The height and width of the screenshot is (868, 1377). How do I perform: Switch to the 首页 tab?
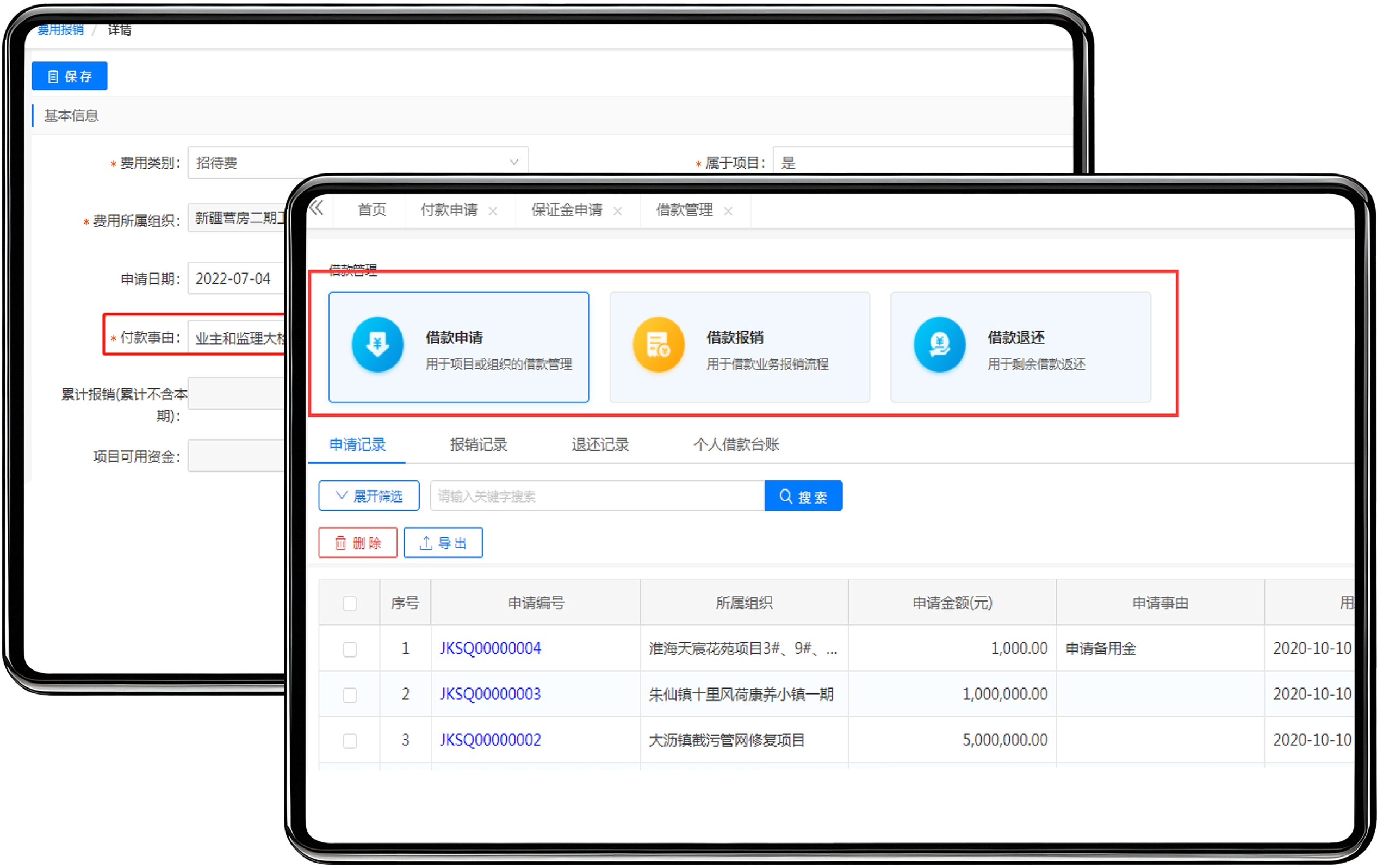point(371,210)
